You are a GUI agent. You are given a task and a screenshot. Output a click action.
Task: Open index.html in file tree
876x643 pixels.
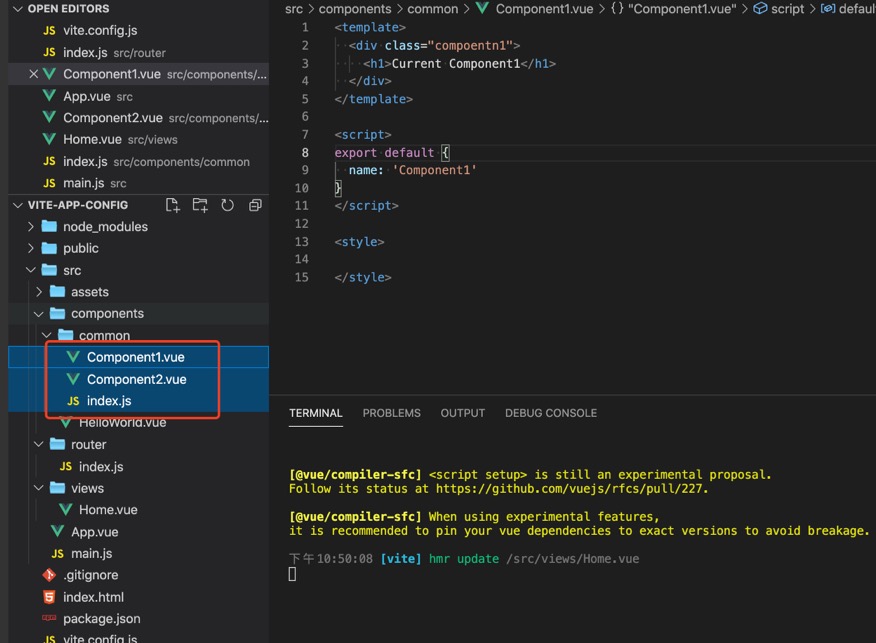pyautogui.click(x=93, y=597)
